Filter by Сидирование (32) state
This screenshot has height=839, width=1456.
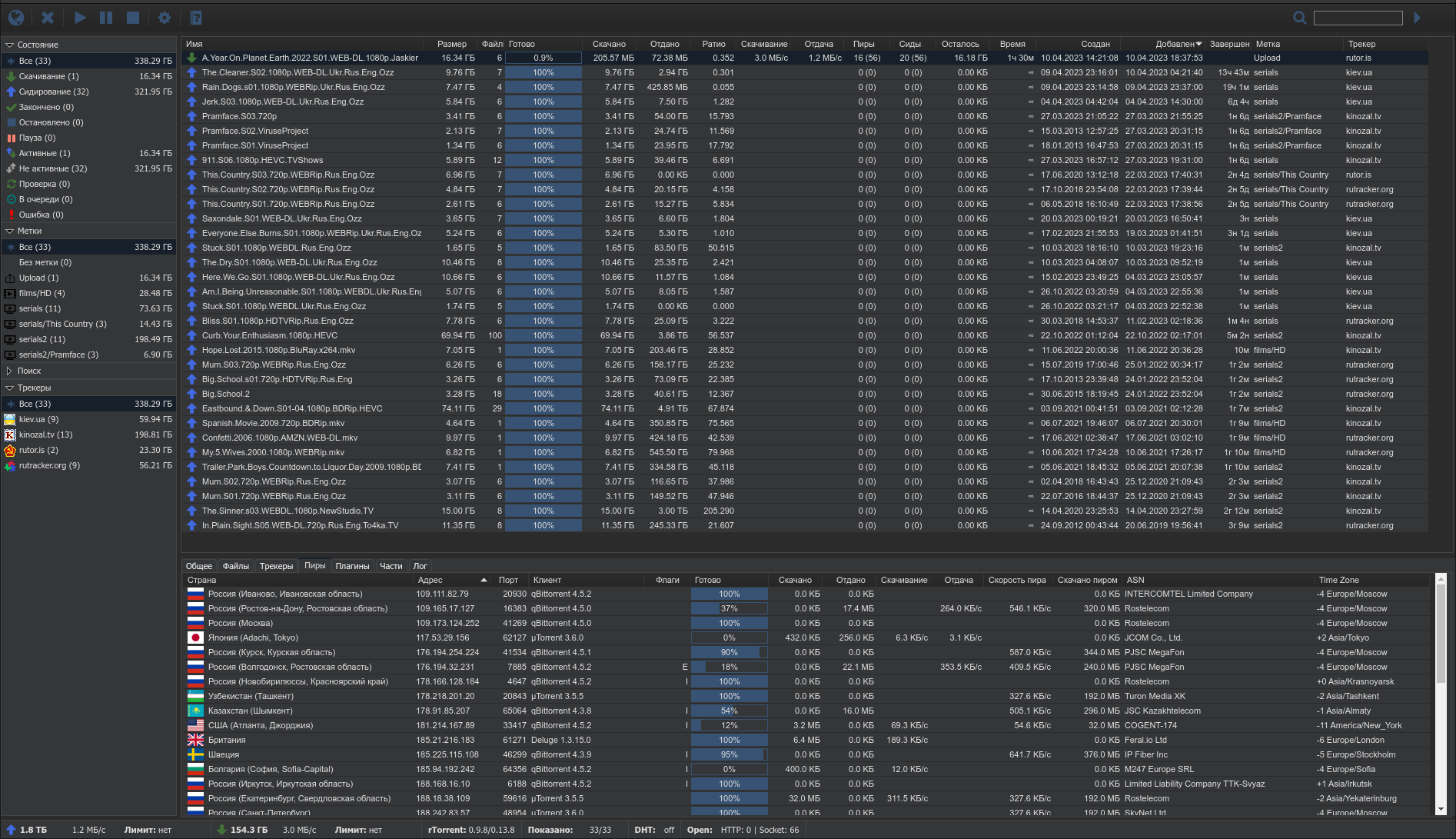click(x=88, y=92)
